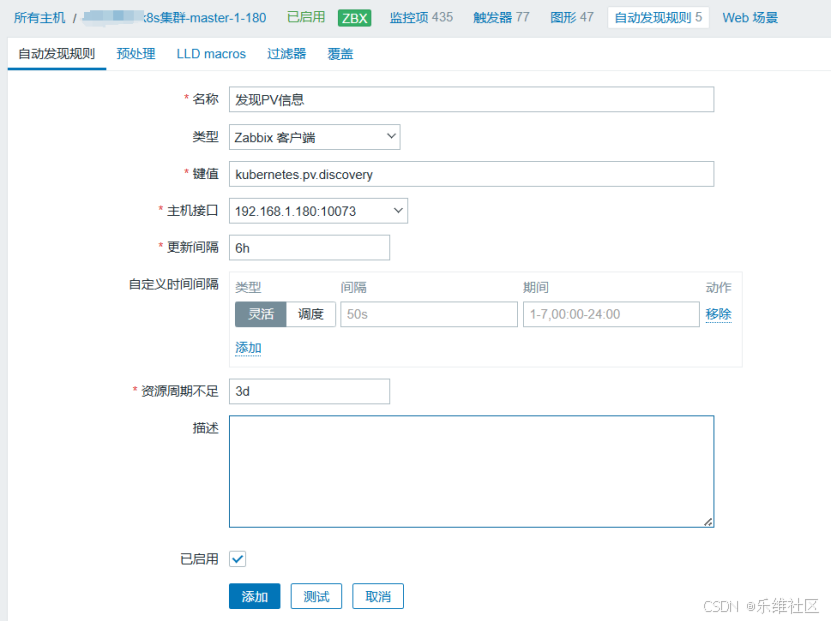The height and width of the screenshot is (622, 831).
Task: Open the 主机接口 dropdown
Action: 318,211
